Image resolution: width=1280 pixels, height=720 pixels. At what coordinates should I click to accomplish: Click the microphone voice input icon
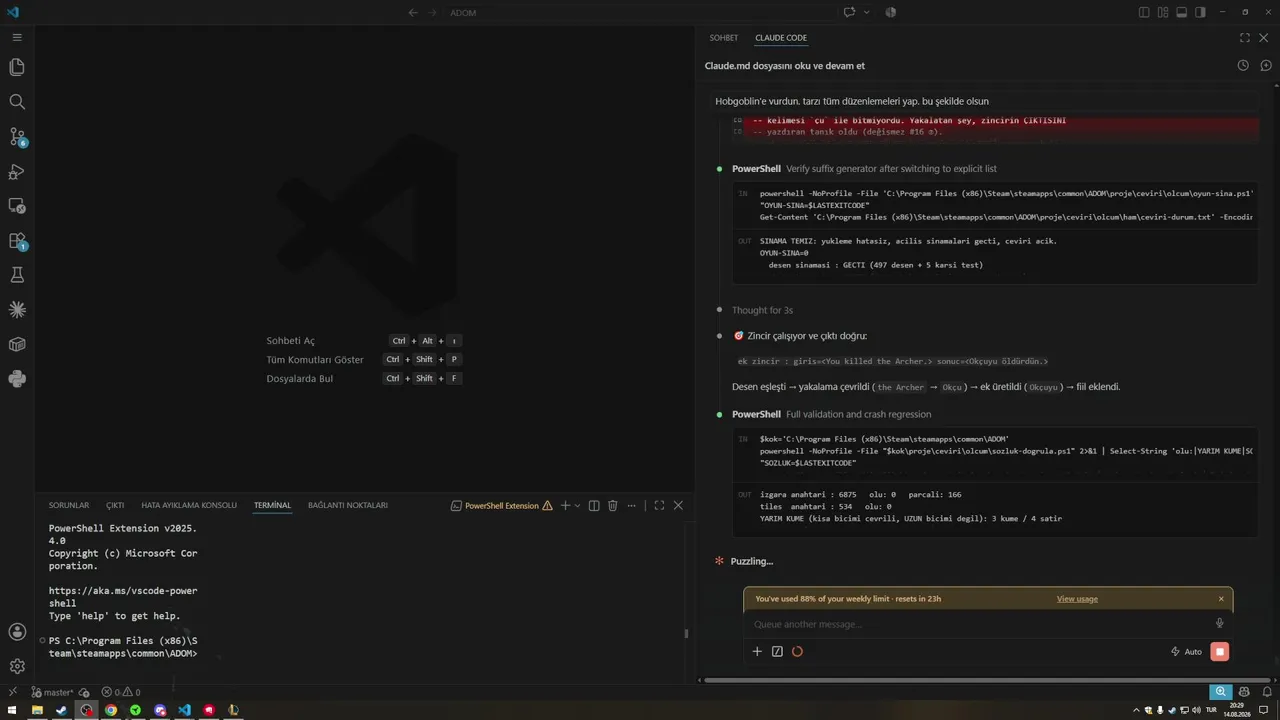point(1219,623)
